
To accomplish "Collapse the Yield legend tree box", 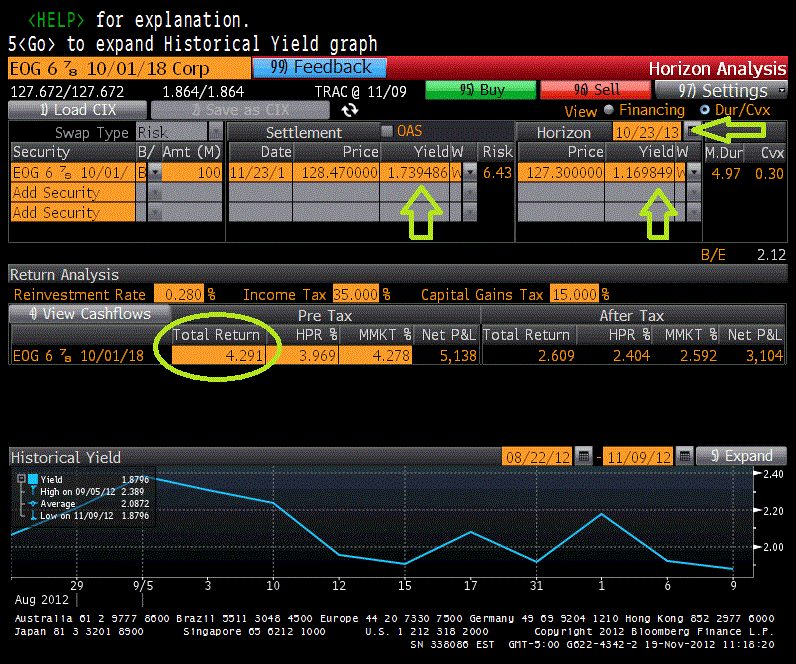I will point(21,478).
